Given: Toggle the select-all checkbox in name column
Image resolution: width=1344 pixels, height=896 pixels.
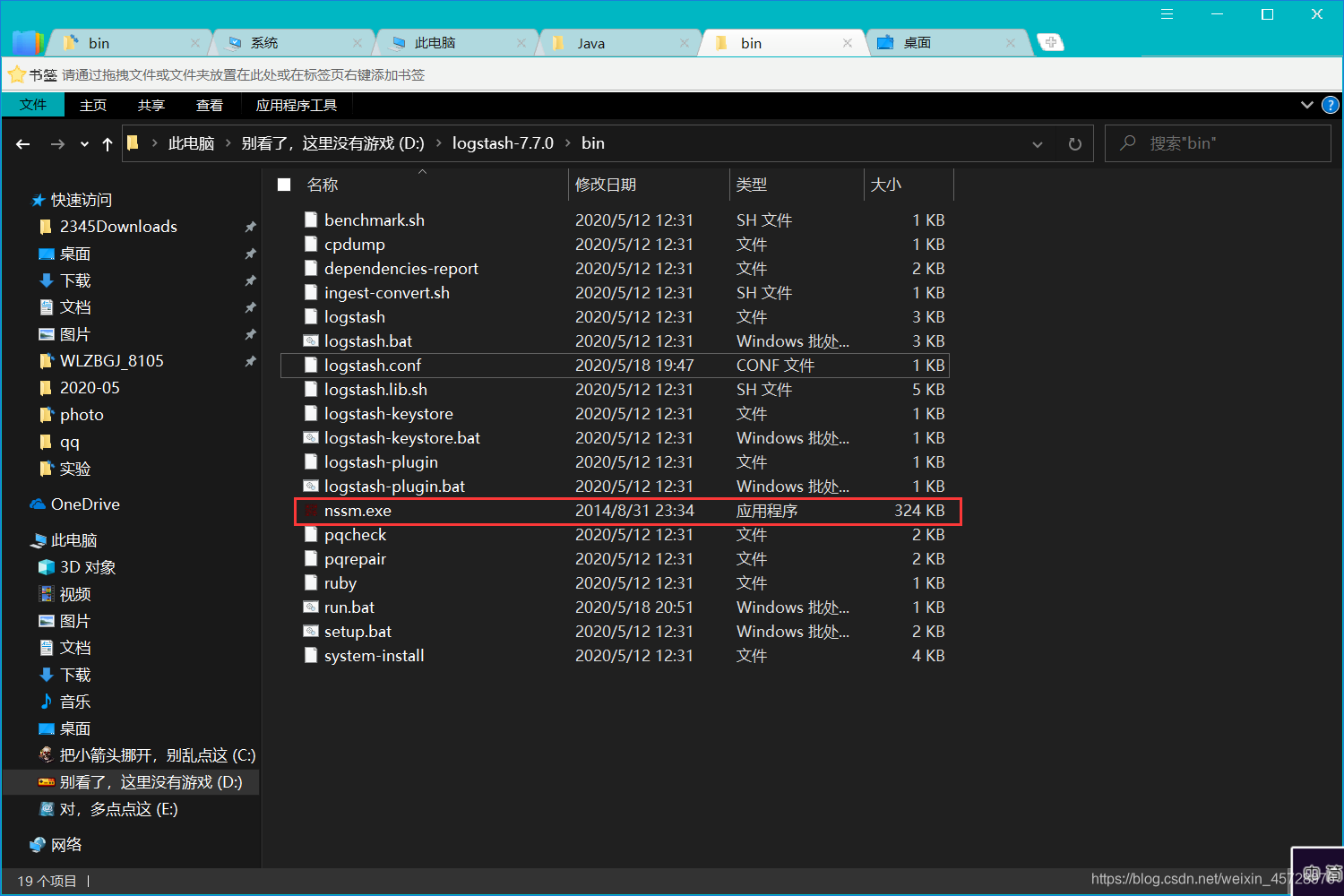Looking at the screenshot, I should (283, 184).
